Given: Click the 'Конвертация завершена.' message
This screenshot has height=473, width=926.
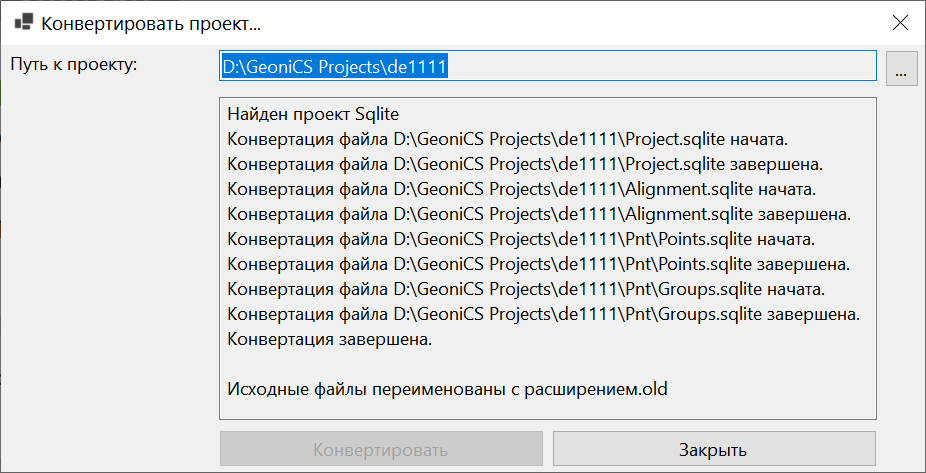Looking at the screenshot, I should (x=330, y=339).
